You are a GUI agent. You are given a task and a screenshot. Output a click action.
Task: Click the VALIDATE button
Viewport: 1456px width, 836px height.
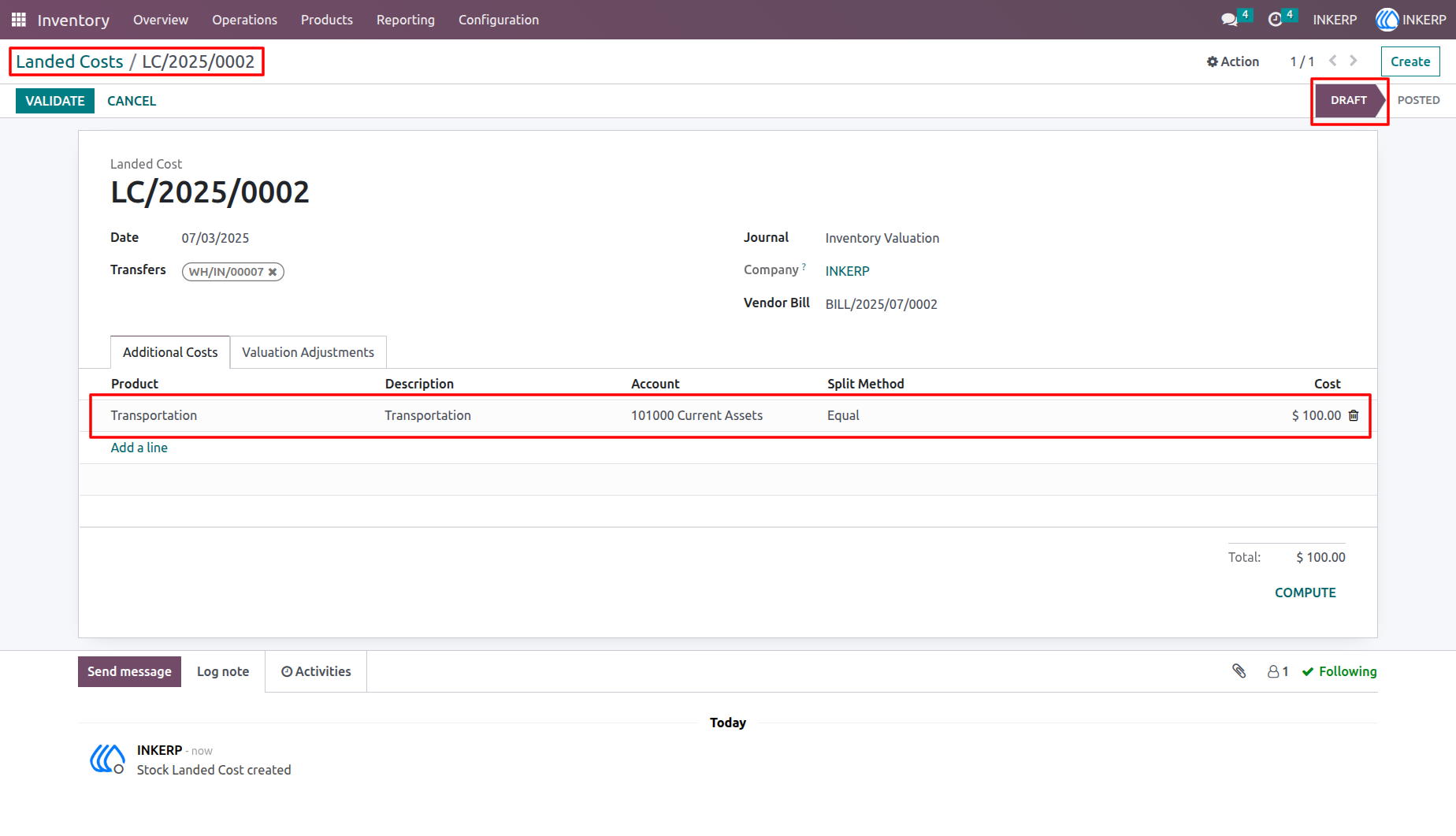click(55, 101)
